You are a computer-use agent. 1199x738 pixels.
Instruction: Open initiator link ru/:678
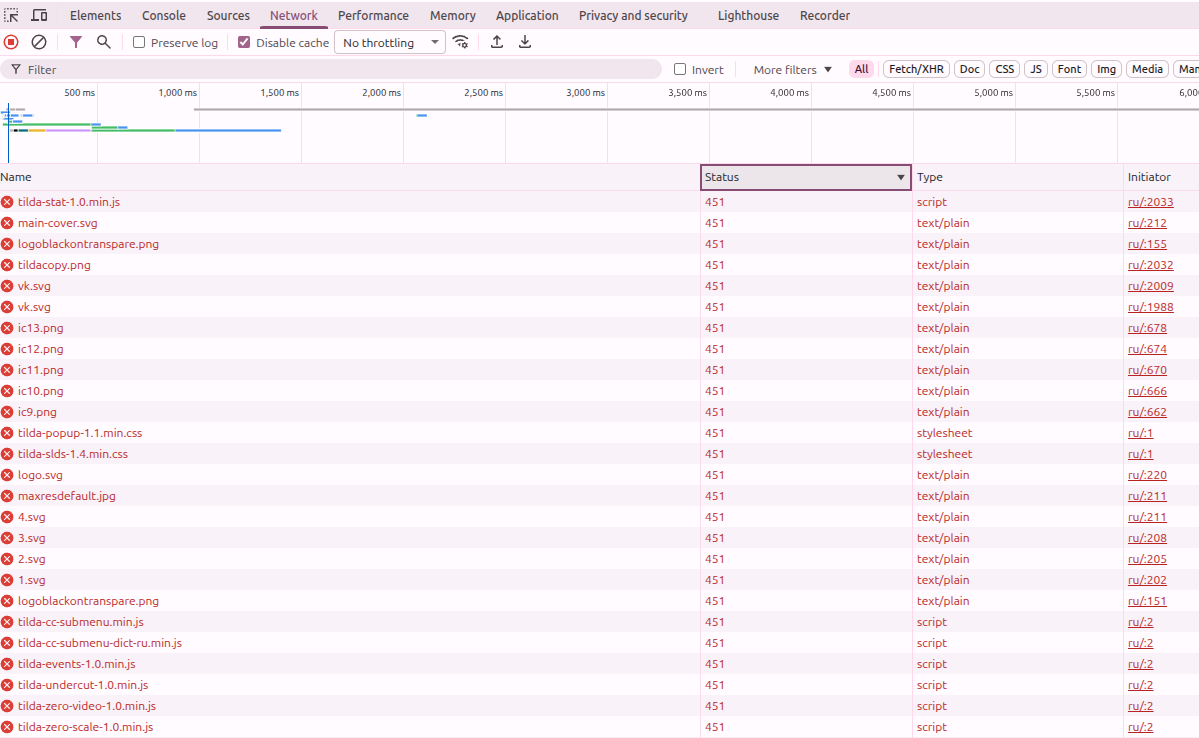pos(1147,328)
